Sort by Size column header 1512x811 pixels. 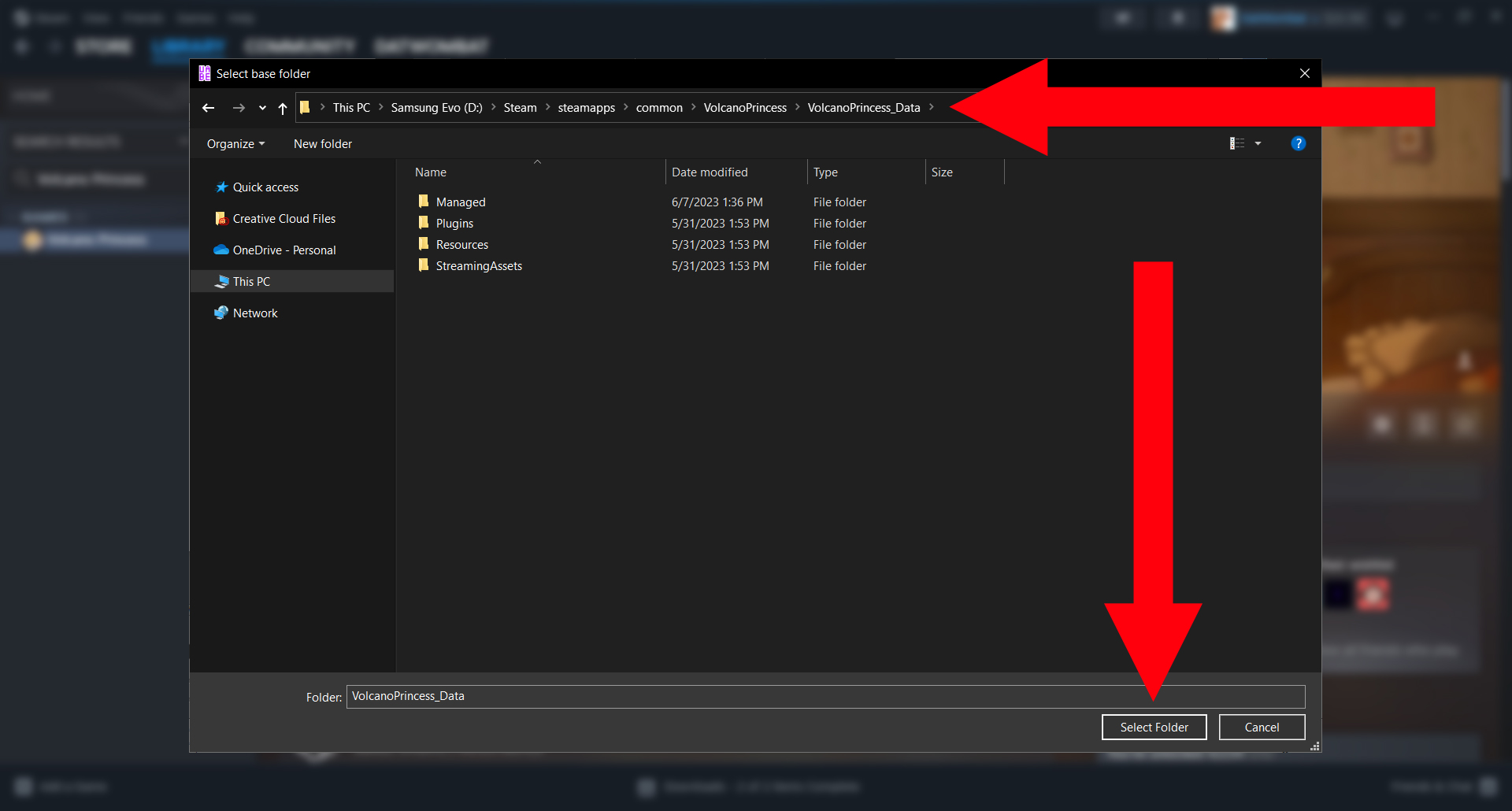pyautogui.click(x=942, y=172)
